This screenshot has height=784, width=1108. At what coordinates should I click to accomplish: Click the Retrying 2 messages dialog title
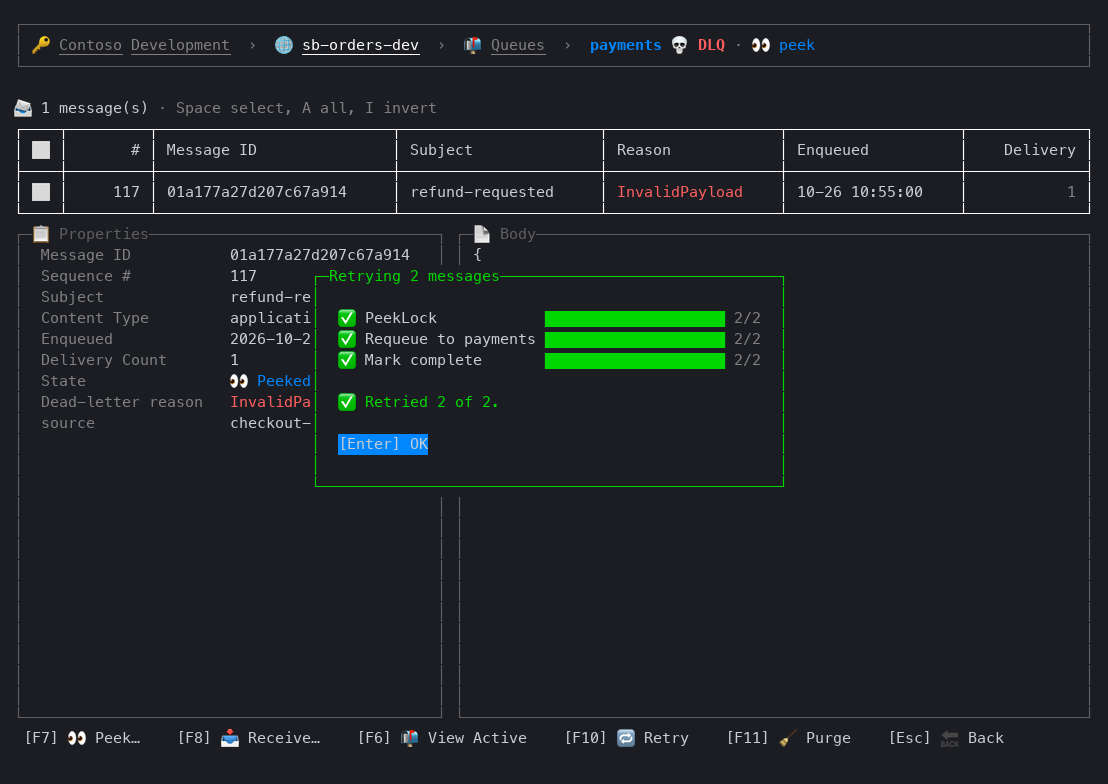[x=414, y=276]
